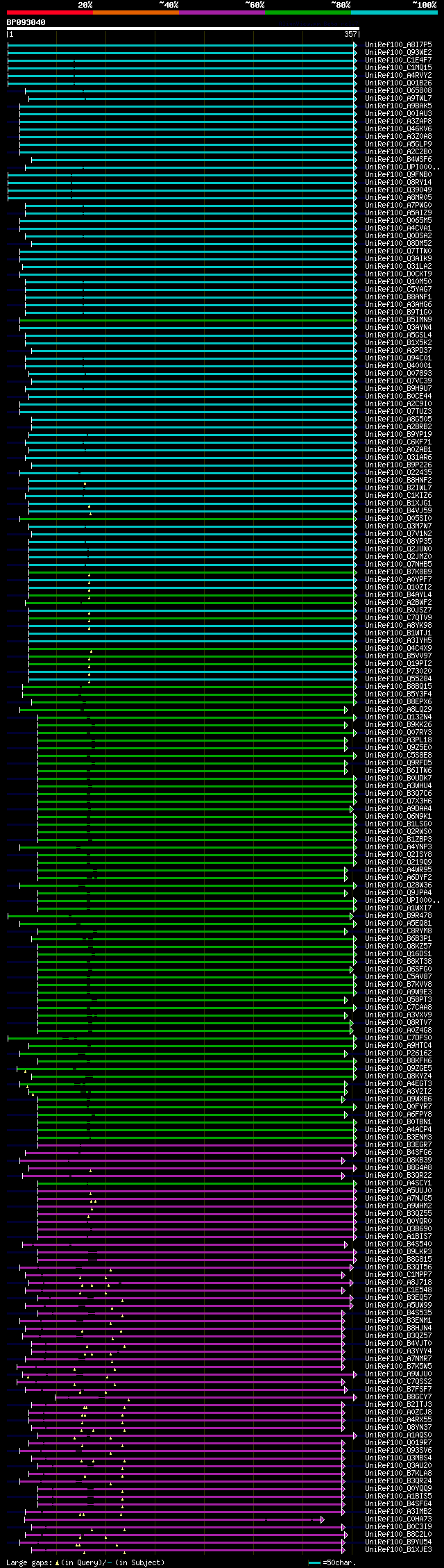Click the UniRef100_B8GCY7 label

pyautogui.click(x=398, y=1396)
